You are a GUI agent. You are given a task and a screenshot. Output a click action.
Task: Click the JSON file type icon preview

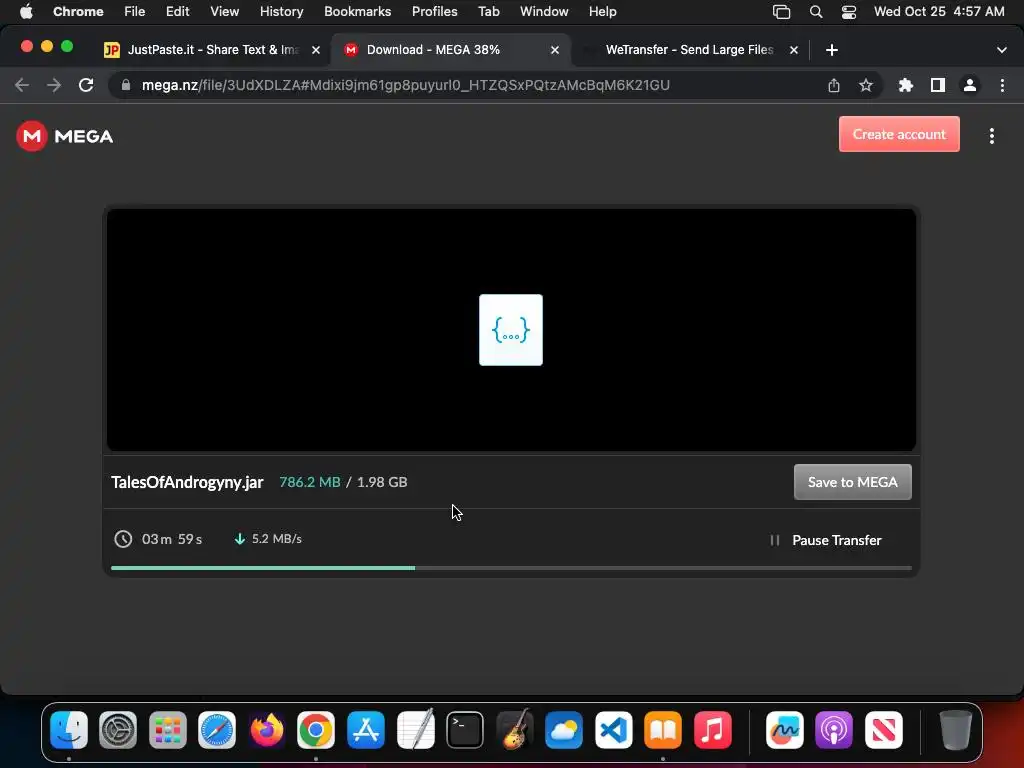[511, 330]
